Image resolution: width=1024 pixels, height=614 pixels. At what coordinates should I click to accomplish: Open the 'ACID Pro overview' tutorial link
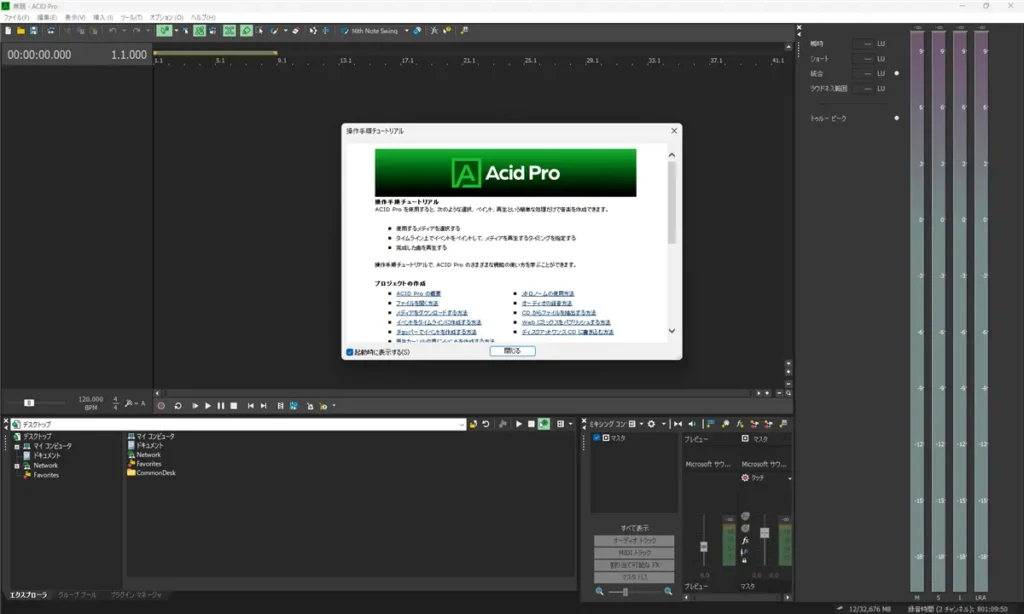click(418, 294)
